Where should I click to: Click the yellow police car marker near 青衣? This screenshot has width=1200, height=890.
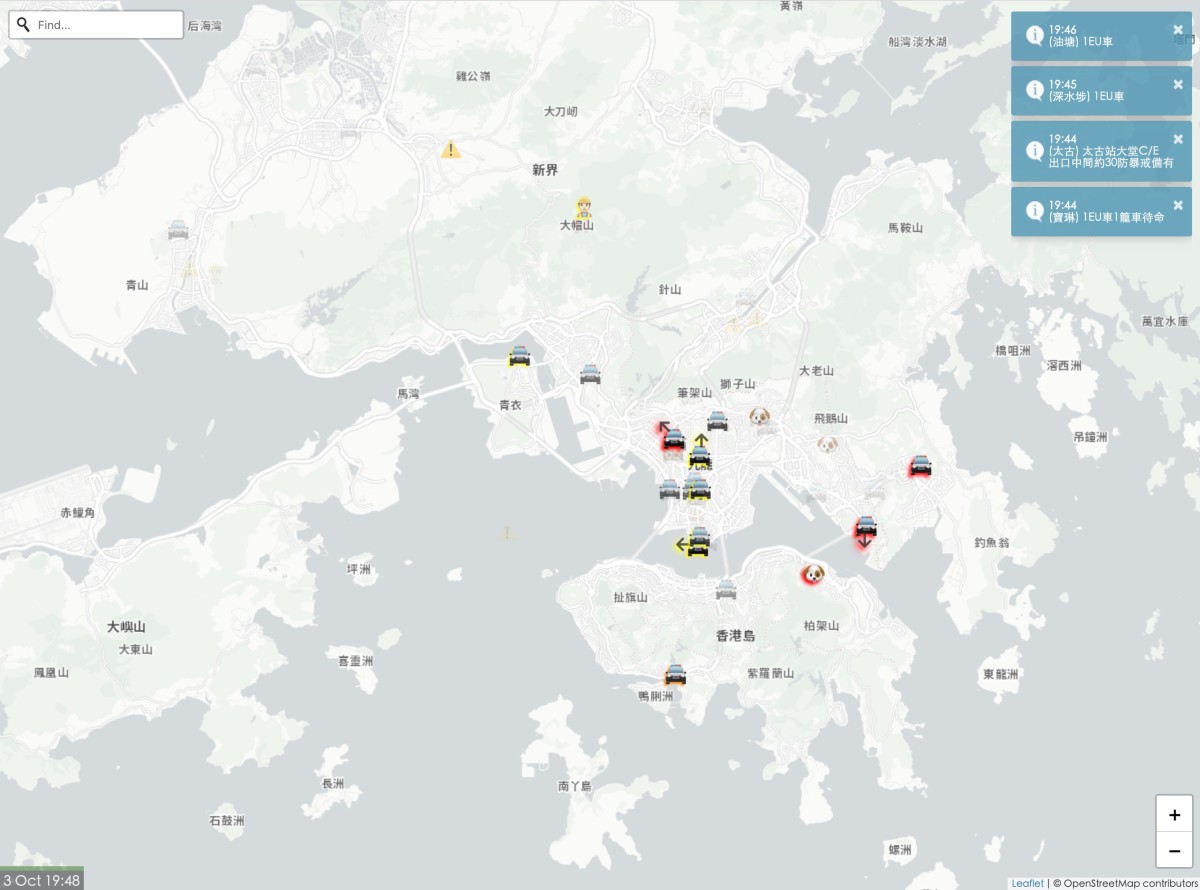[x=519, y=357]
